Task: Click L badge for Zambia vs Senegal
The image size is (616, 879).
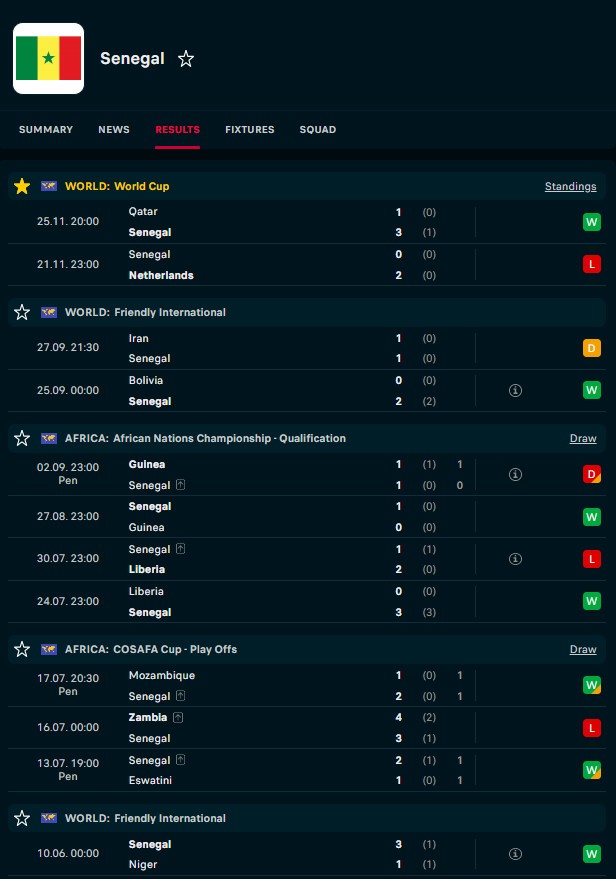Action: (x=591, y=728)
